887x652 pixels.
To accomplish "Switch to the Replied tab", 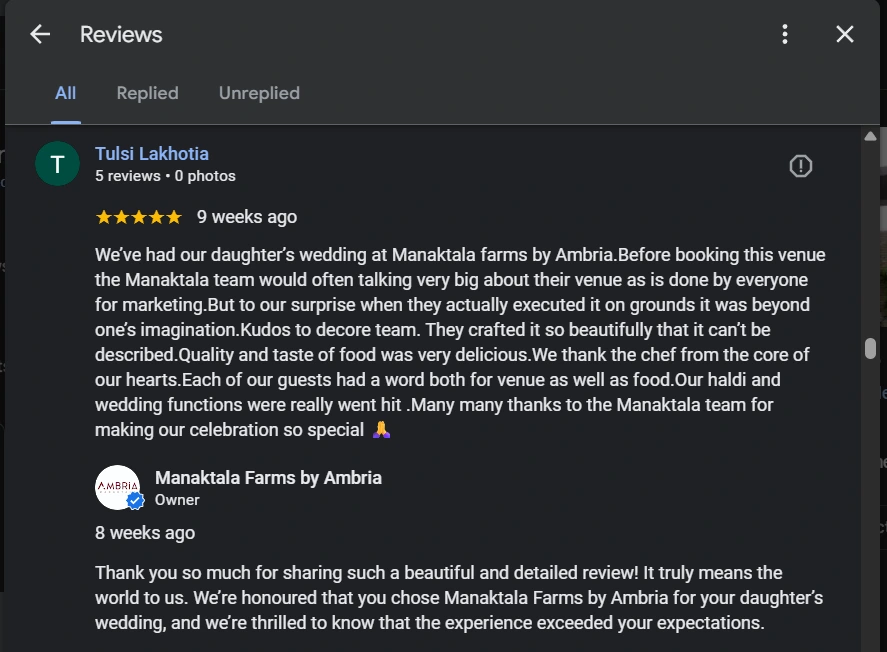I will click(147, 93).
